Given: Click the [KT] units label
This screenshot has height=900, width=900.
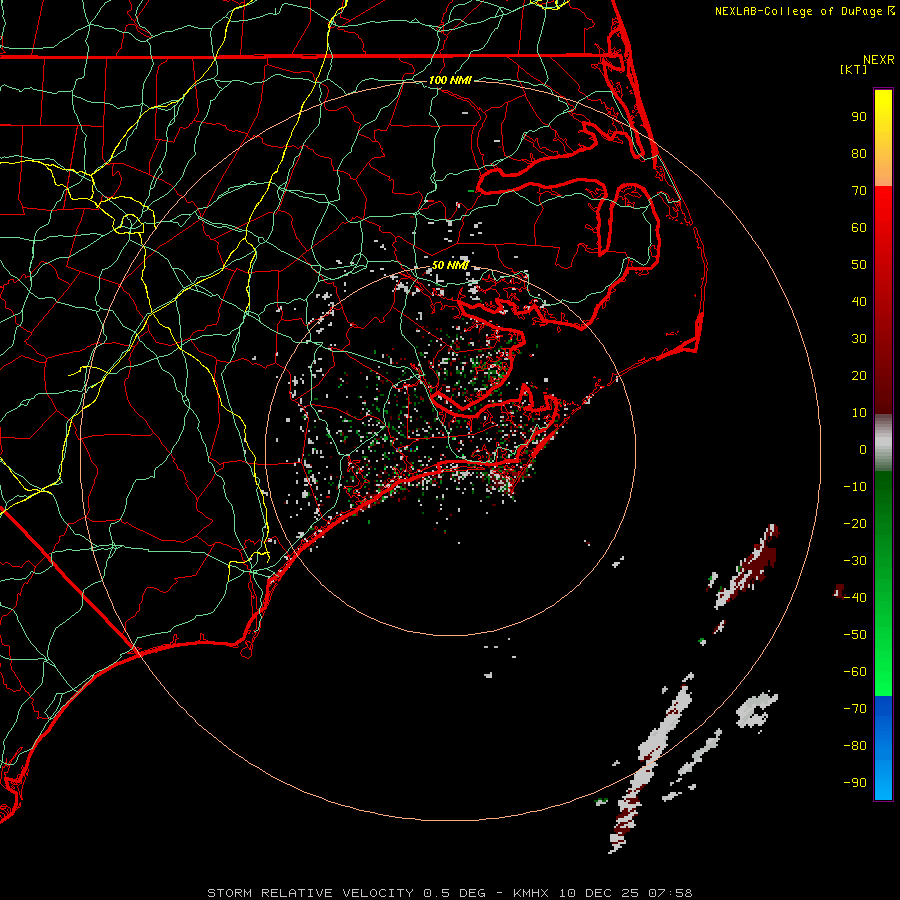Looking at the screenshot, I should [x=854, y=70].
